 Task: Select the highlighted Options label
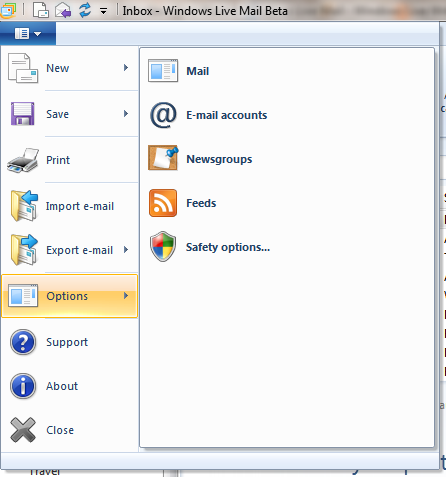[67, 296]
